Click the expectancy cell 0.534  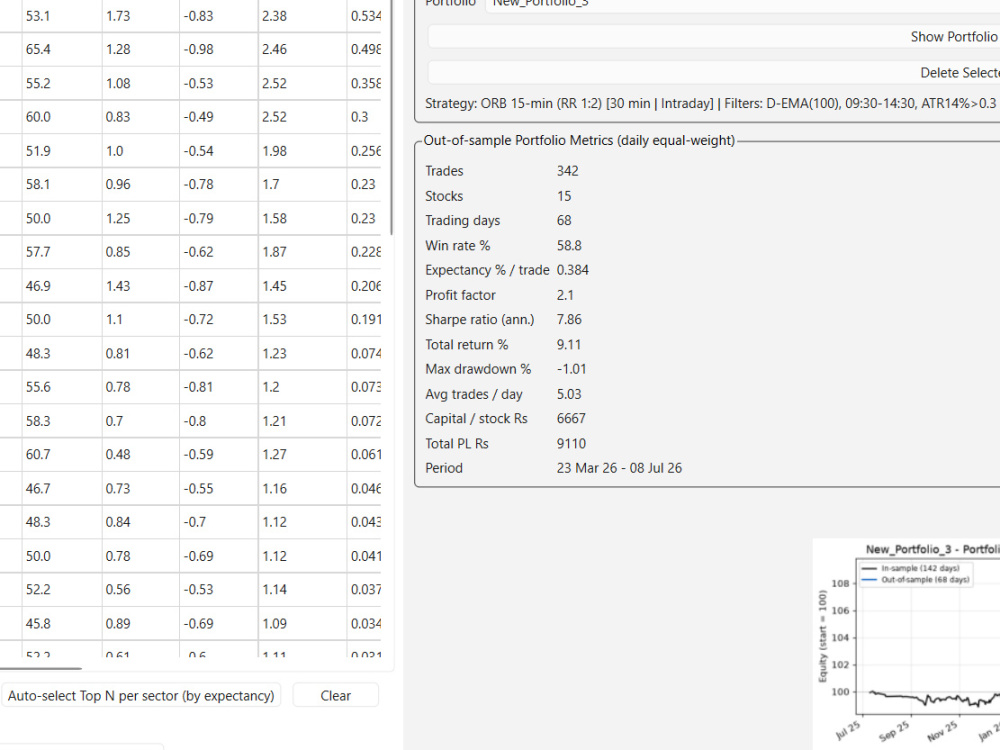pyautogui.click(x=365, y=16)
